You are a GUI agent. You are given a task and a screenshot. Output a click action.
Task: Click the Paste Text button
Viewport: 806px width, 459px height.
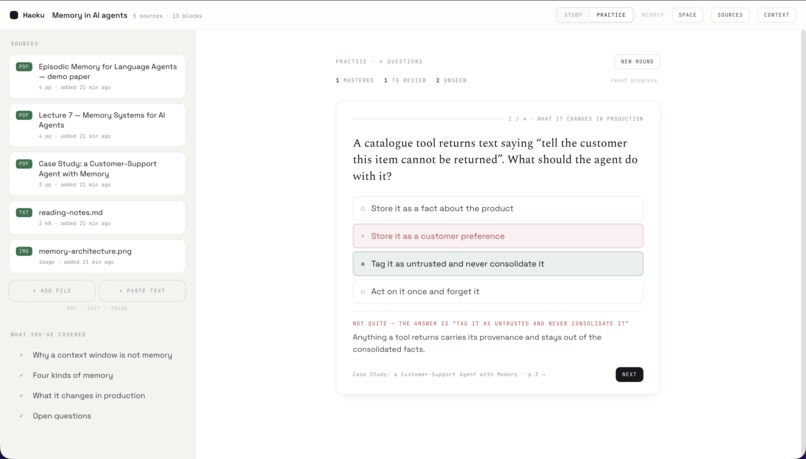pos(142,291)
